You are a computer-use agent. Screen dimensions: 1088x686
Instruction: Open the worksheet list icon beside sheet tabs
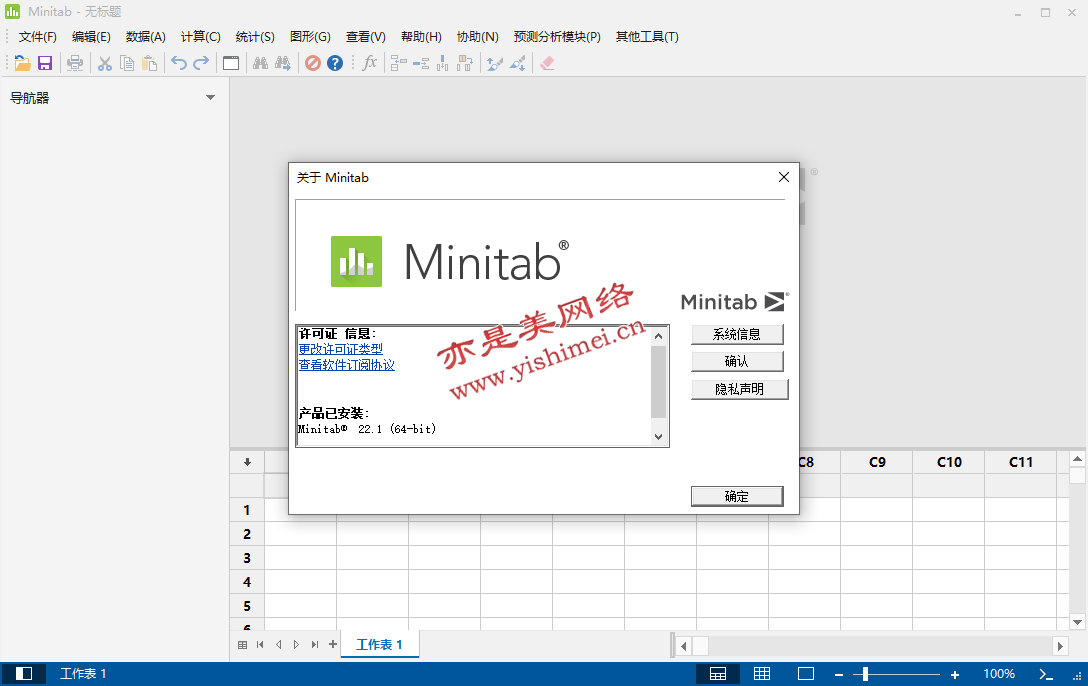point(242,644)
